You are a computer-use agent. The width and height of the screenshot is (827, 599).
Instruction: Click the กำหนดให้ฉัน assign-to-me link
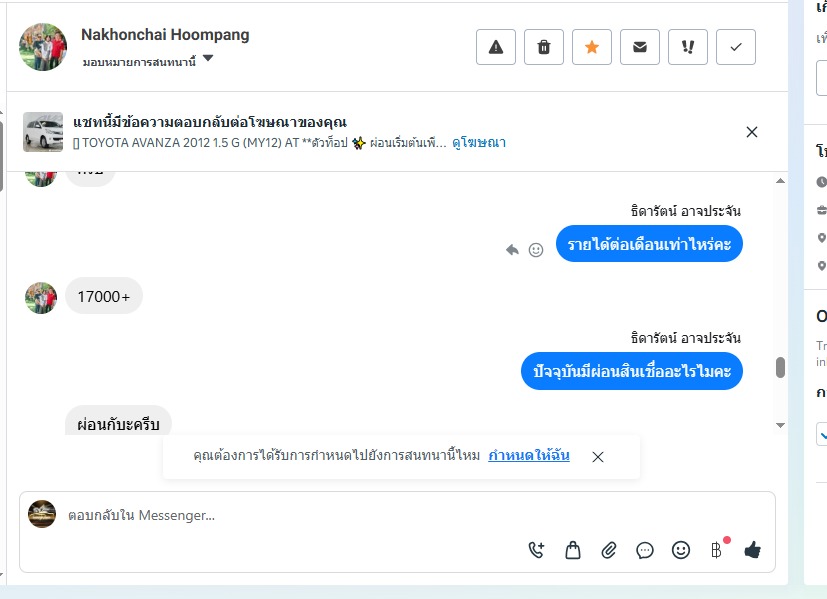tap(529, 456)
